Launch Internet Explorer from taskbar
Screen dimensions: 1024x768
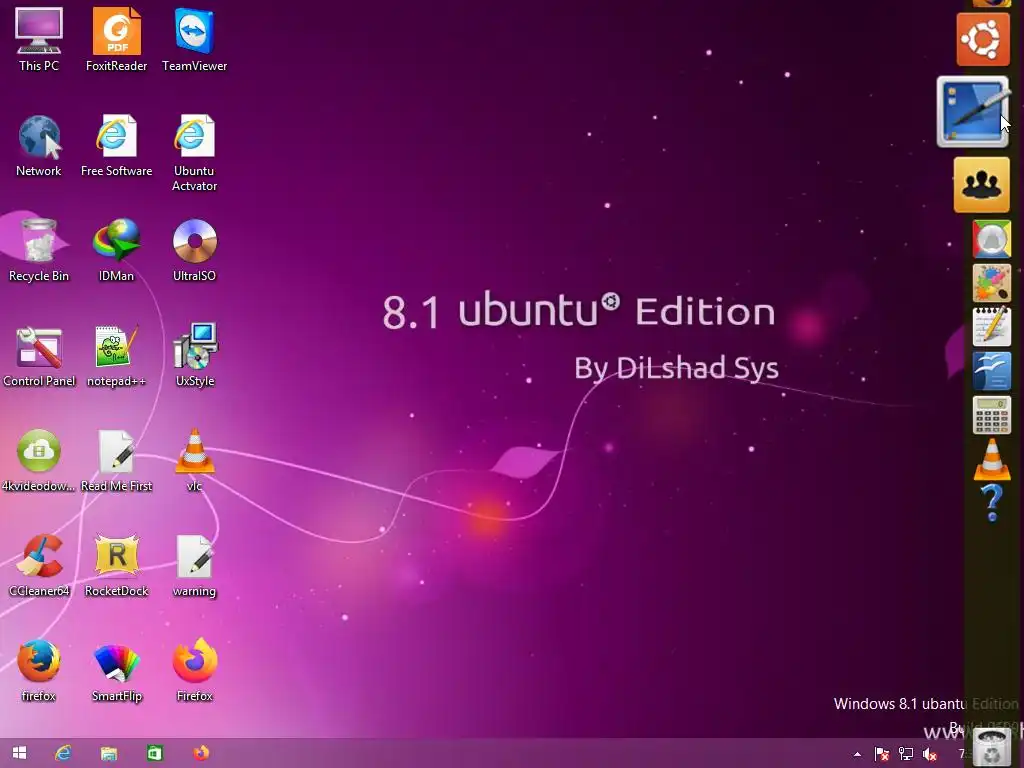coord(63,753)
